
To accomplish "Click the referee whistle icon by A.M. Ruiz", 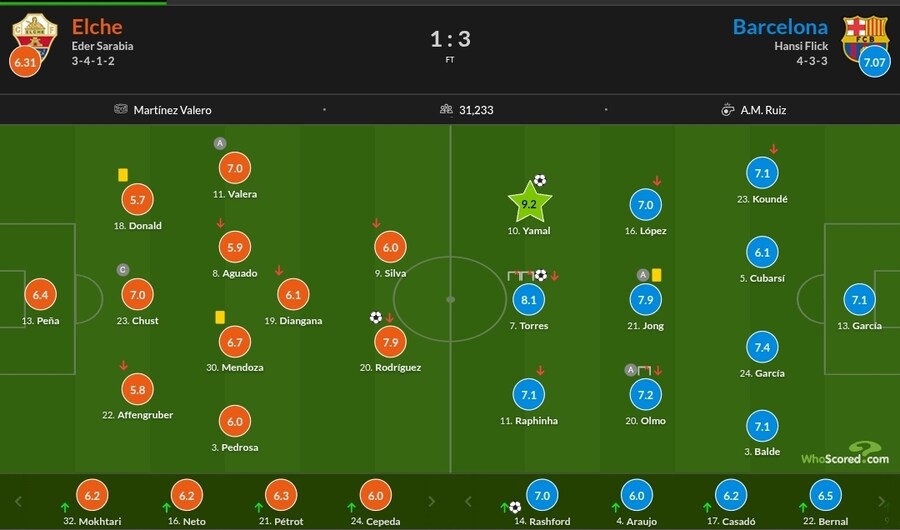I will coord(727,110).
